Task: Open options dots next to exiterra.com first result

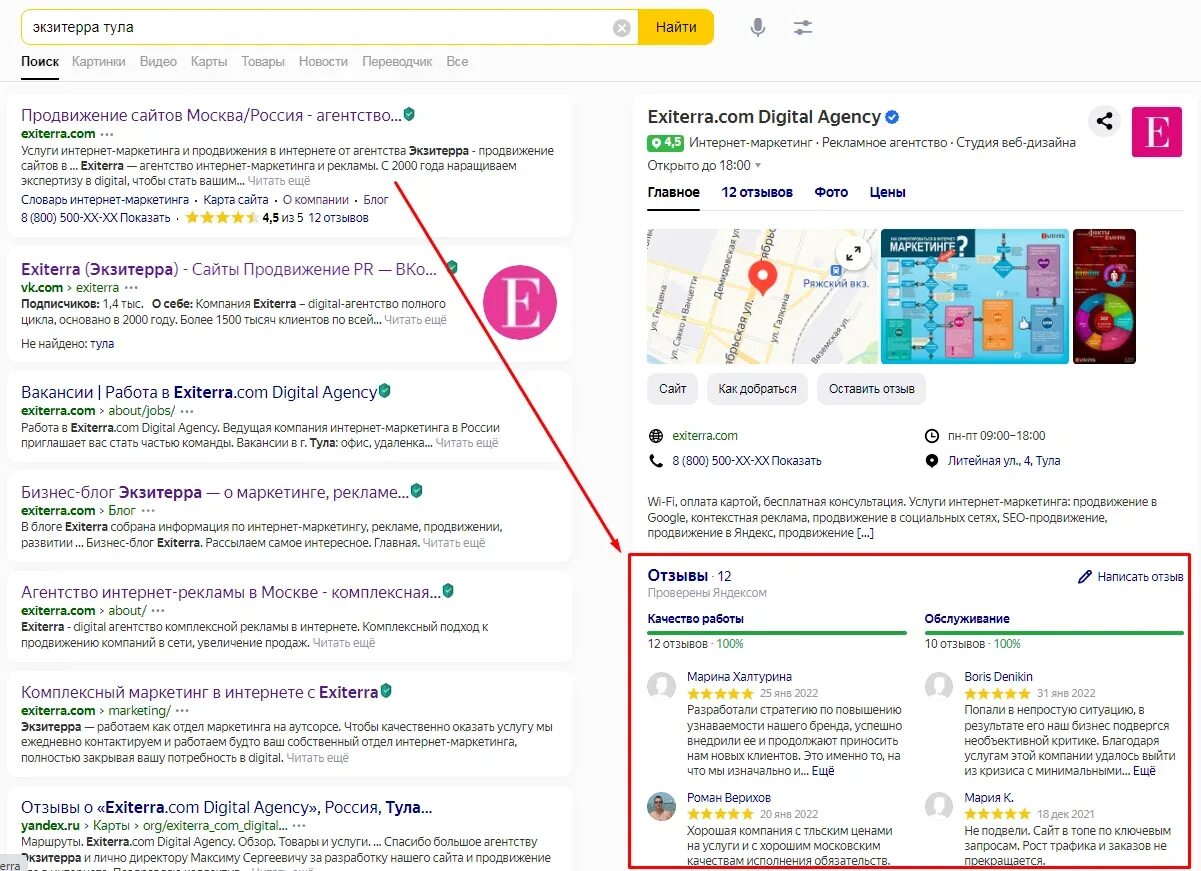Action: 107,134
